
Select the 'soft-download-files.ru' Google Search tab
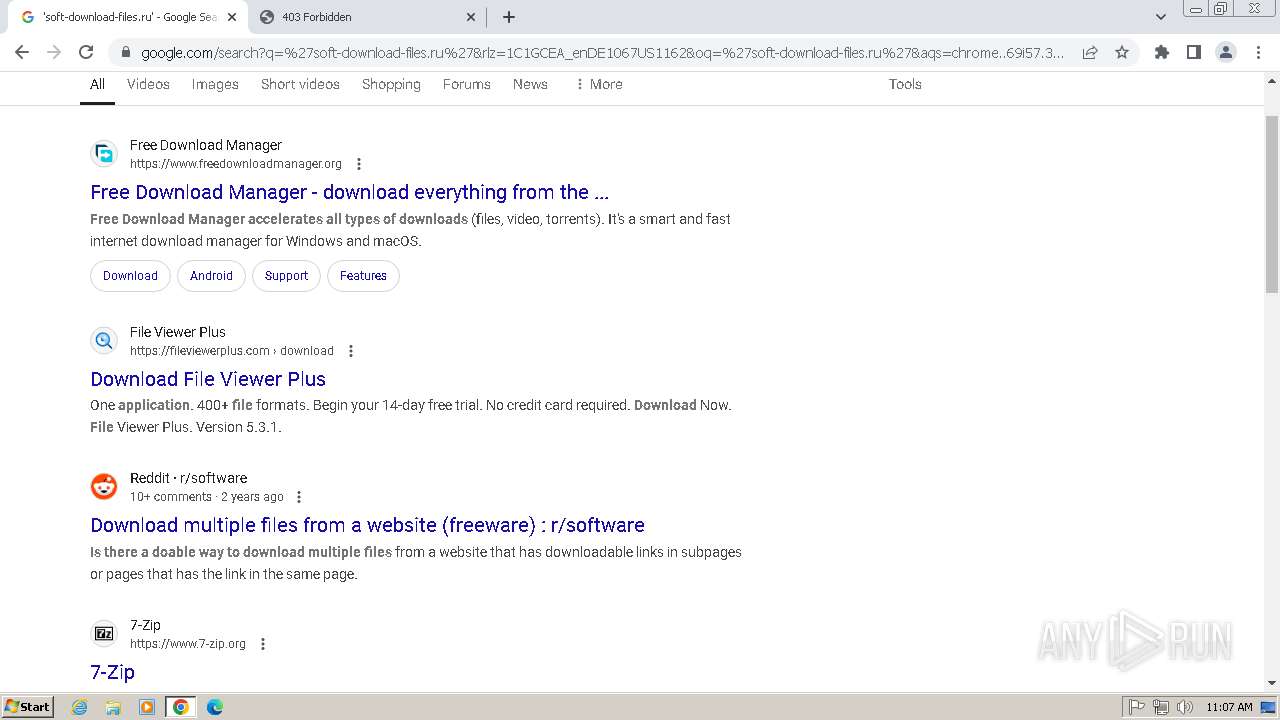coord(128,17)
